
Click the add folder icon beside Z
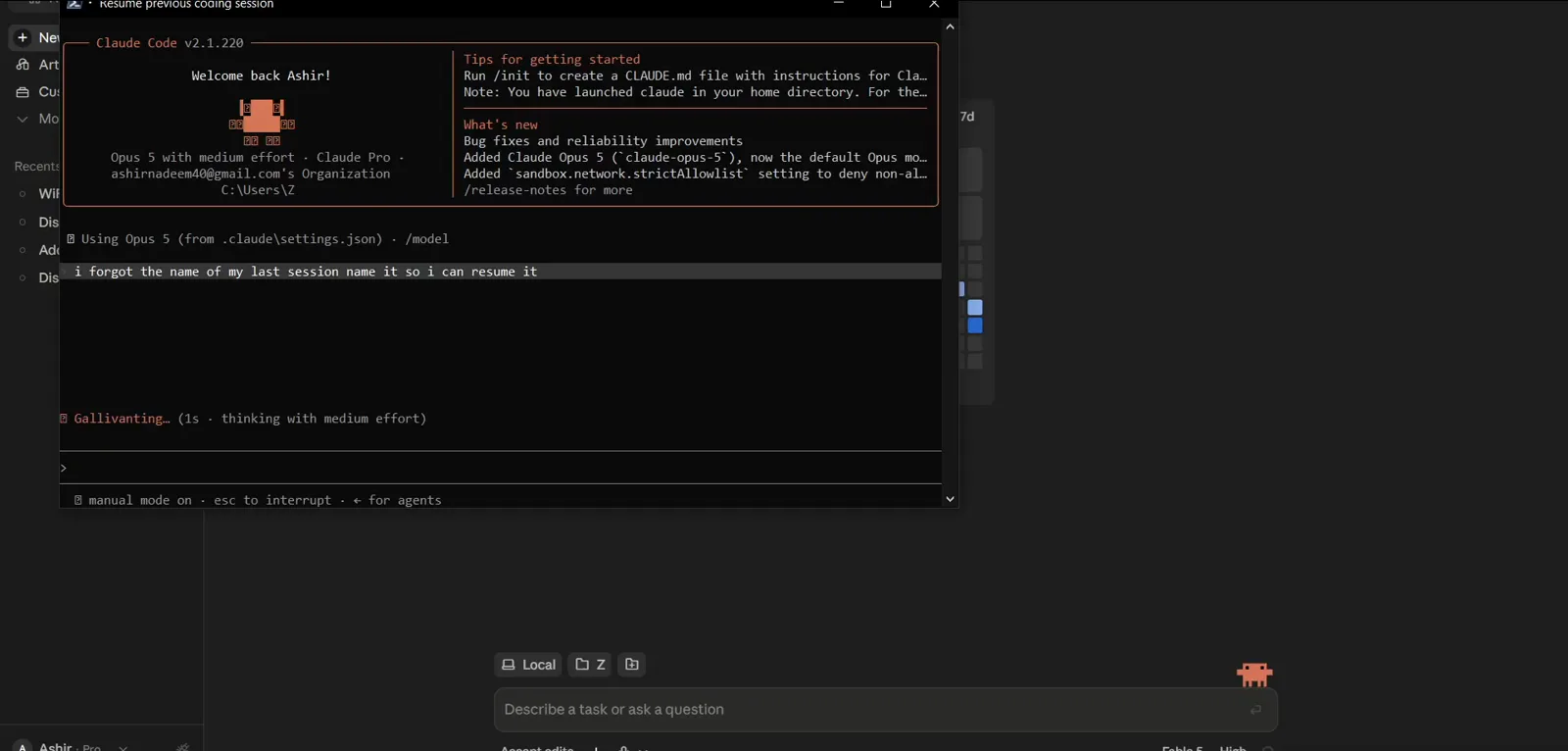632,665
